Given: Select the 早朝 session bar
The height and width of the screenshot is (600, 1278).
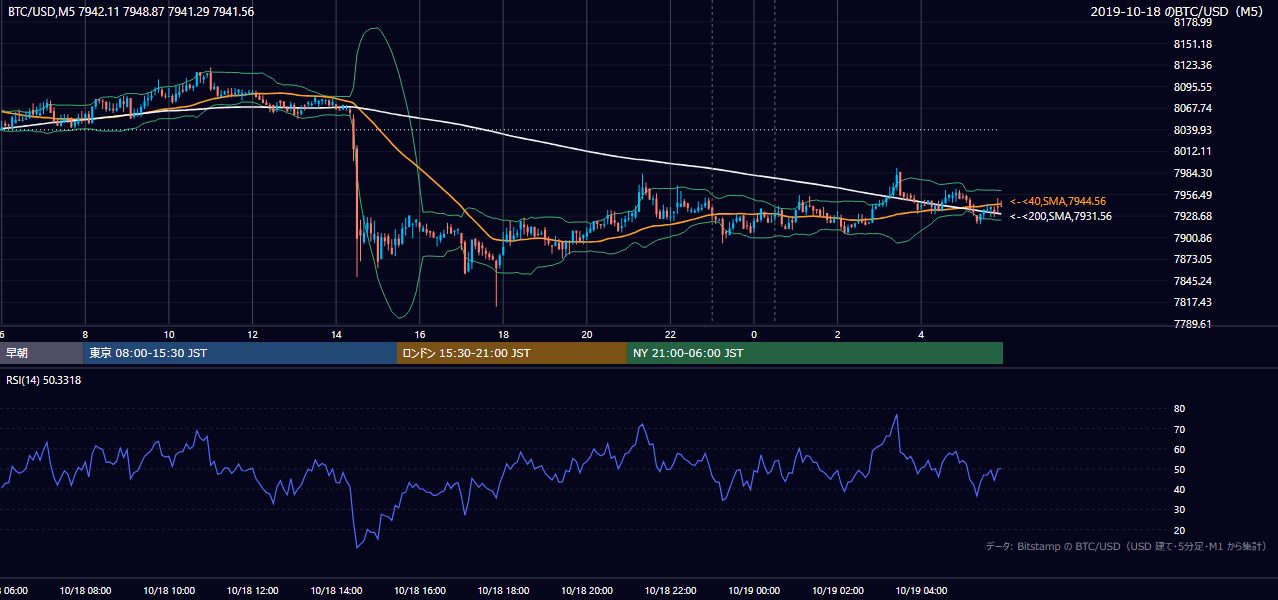Looking at the screenshot, I should point(41,353).
